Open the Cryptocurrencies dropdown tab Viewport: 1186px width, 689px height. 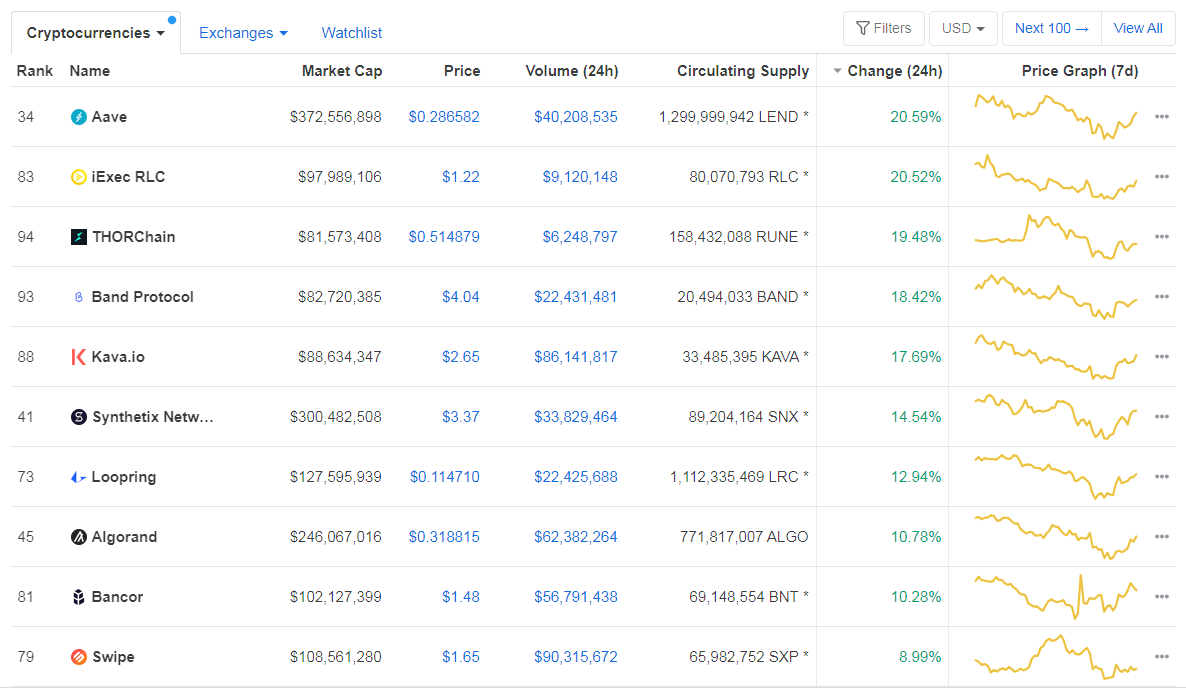96,33
